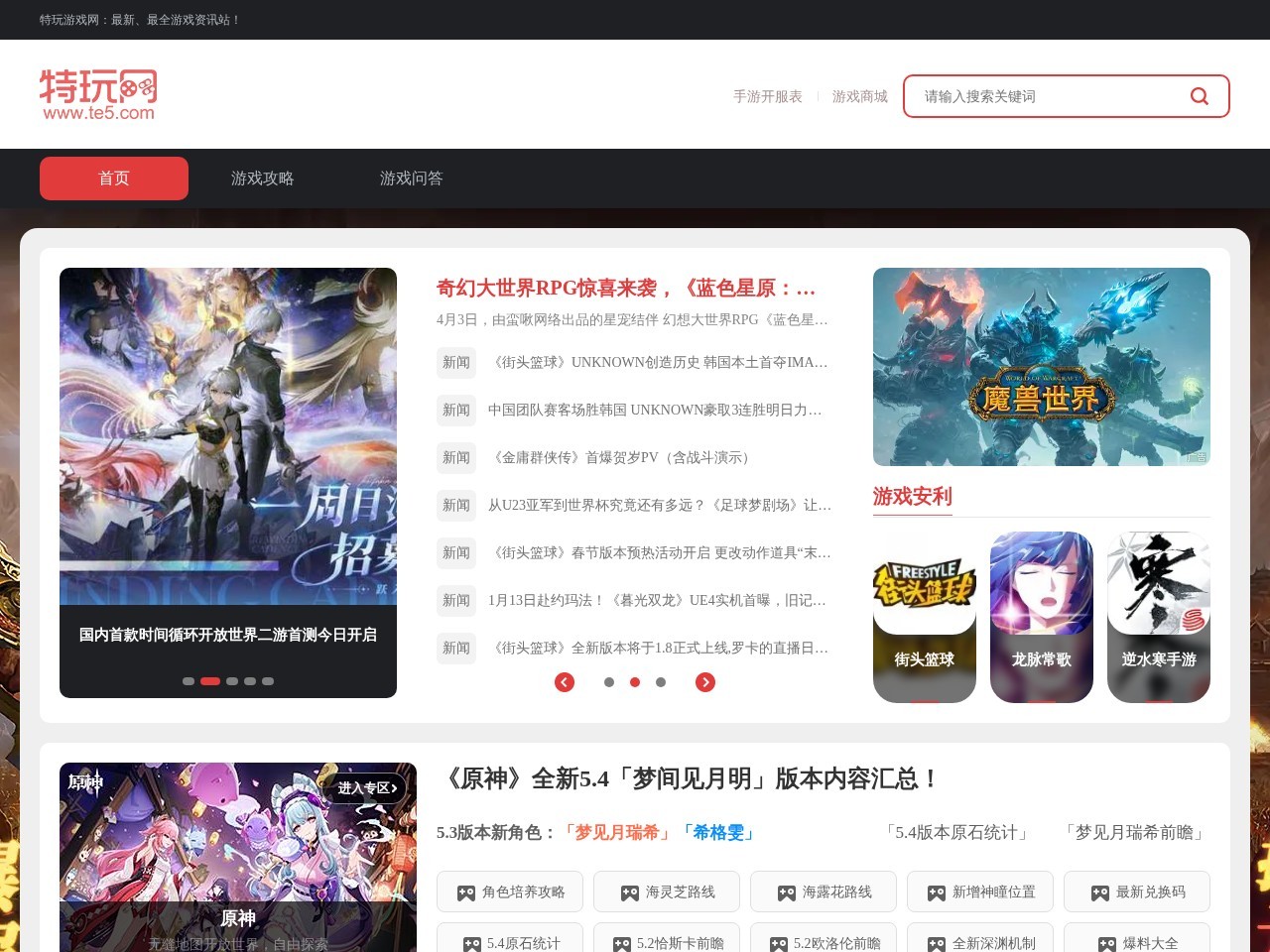Image resolution: width=1270 pixels, height=952 pixels.
Task: Open 「梦见月瑞希」 character link
Action: (x=617, y=833)
